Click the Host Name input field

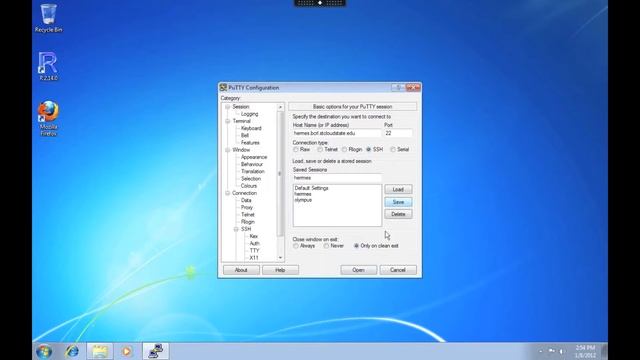pos(337,133)
